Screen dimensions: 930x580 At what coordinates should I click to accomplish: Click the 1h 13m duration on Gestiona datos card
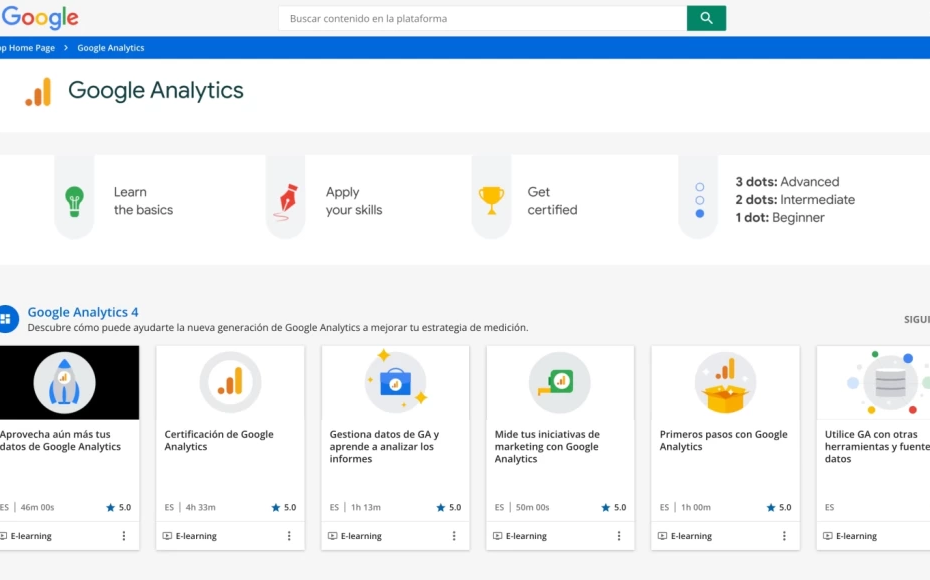pos(366,508)
